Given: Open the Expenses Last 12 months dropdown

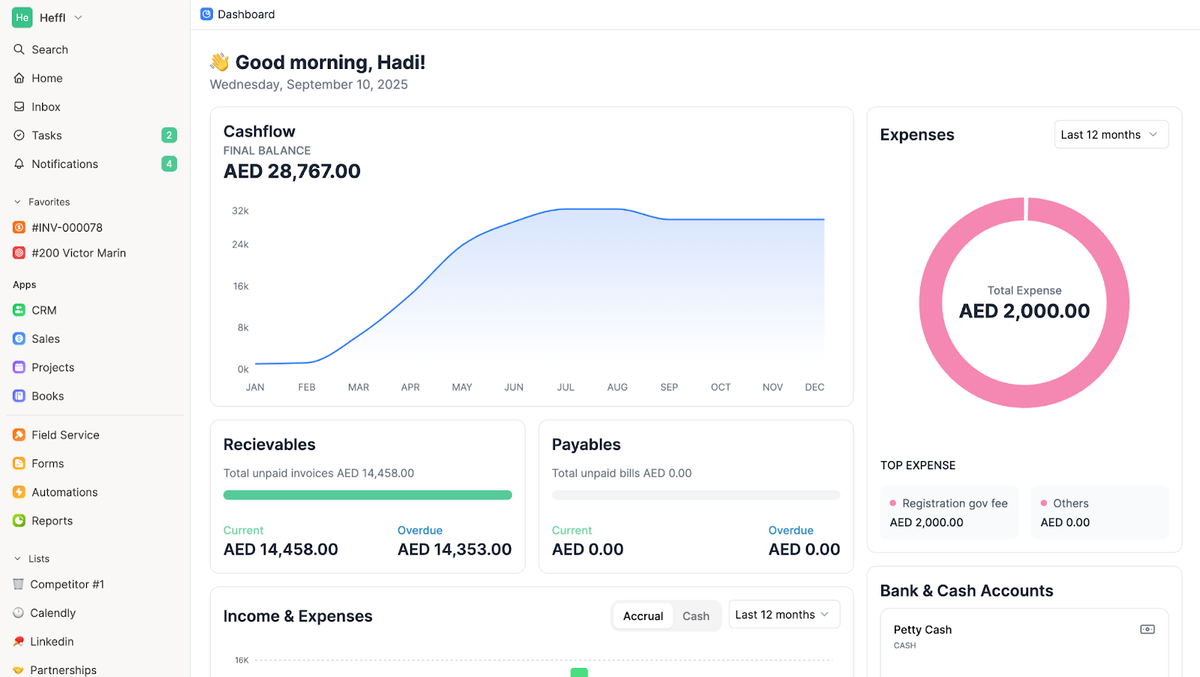Looking at the screenshot, I should coord(1111,133).
